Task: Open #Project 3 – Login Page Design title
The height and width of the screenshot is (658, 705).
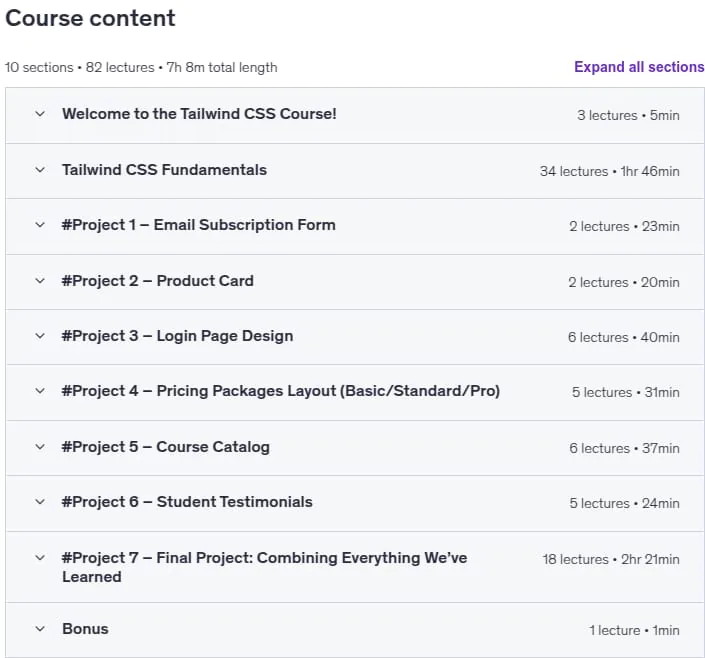Action: click(178, 336)
